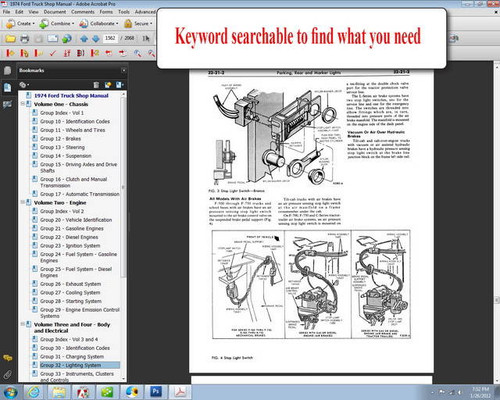500x400 pixels.
Task: Open the Forms menu
Action: tap(106, 12)
